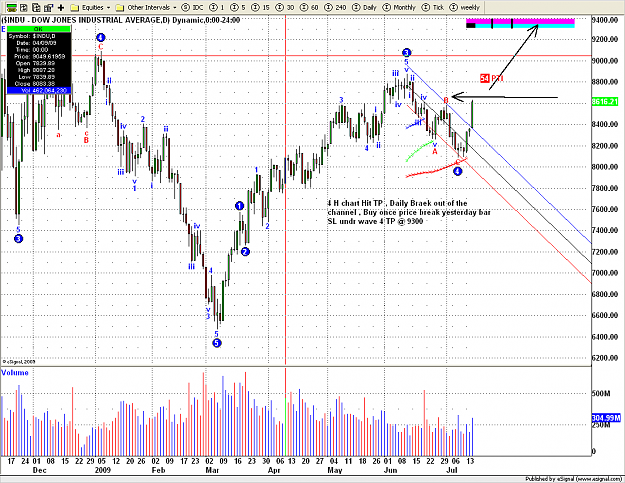
Task: Select the weekly interval button
Action: (x=465, y=7)
